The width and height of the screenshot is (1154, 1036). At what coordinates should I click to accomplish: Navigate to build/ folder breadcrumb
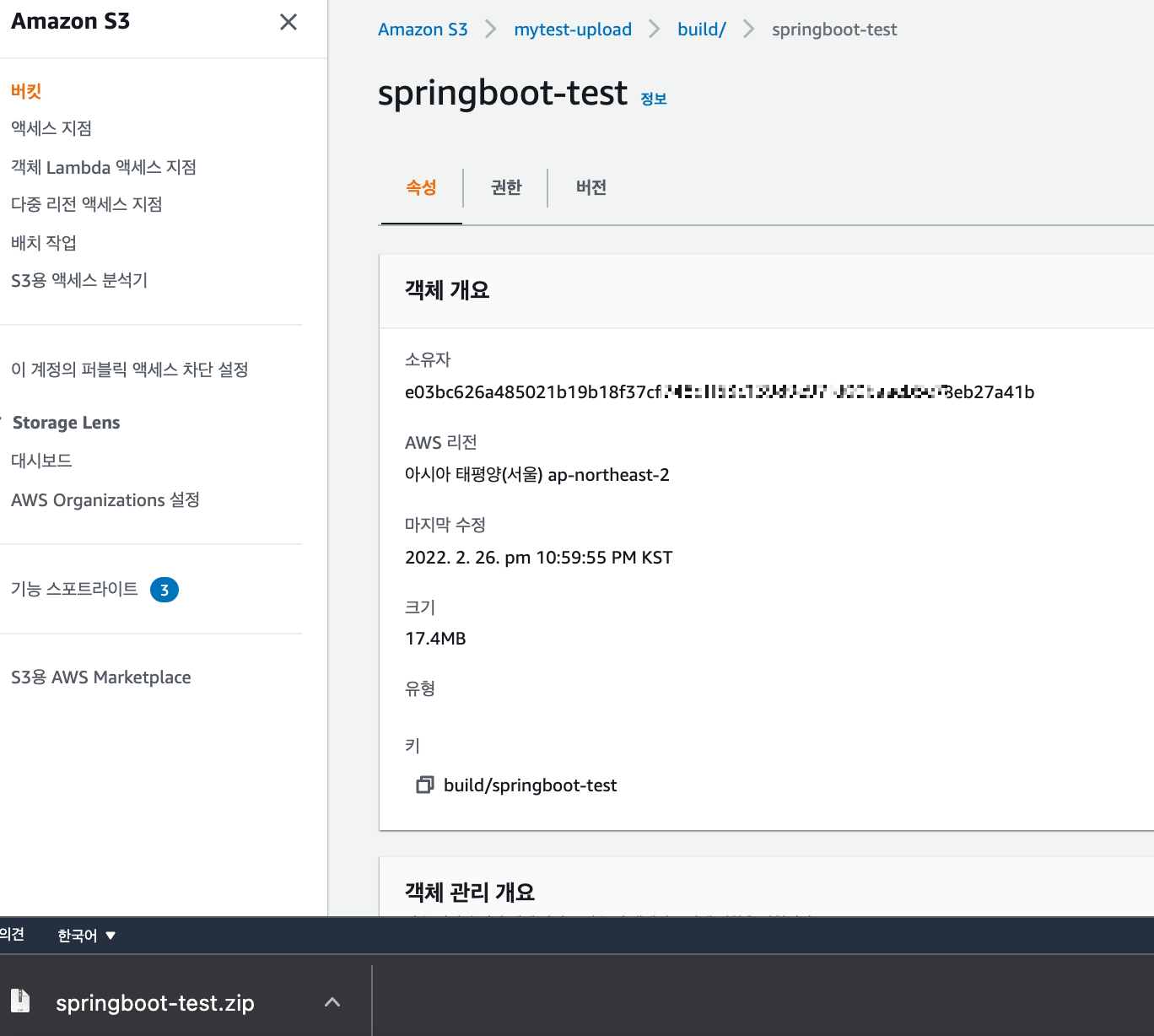tap(702, 30)
